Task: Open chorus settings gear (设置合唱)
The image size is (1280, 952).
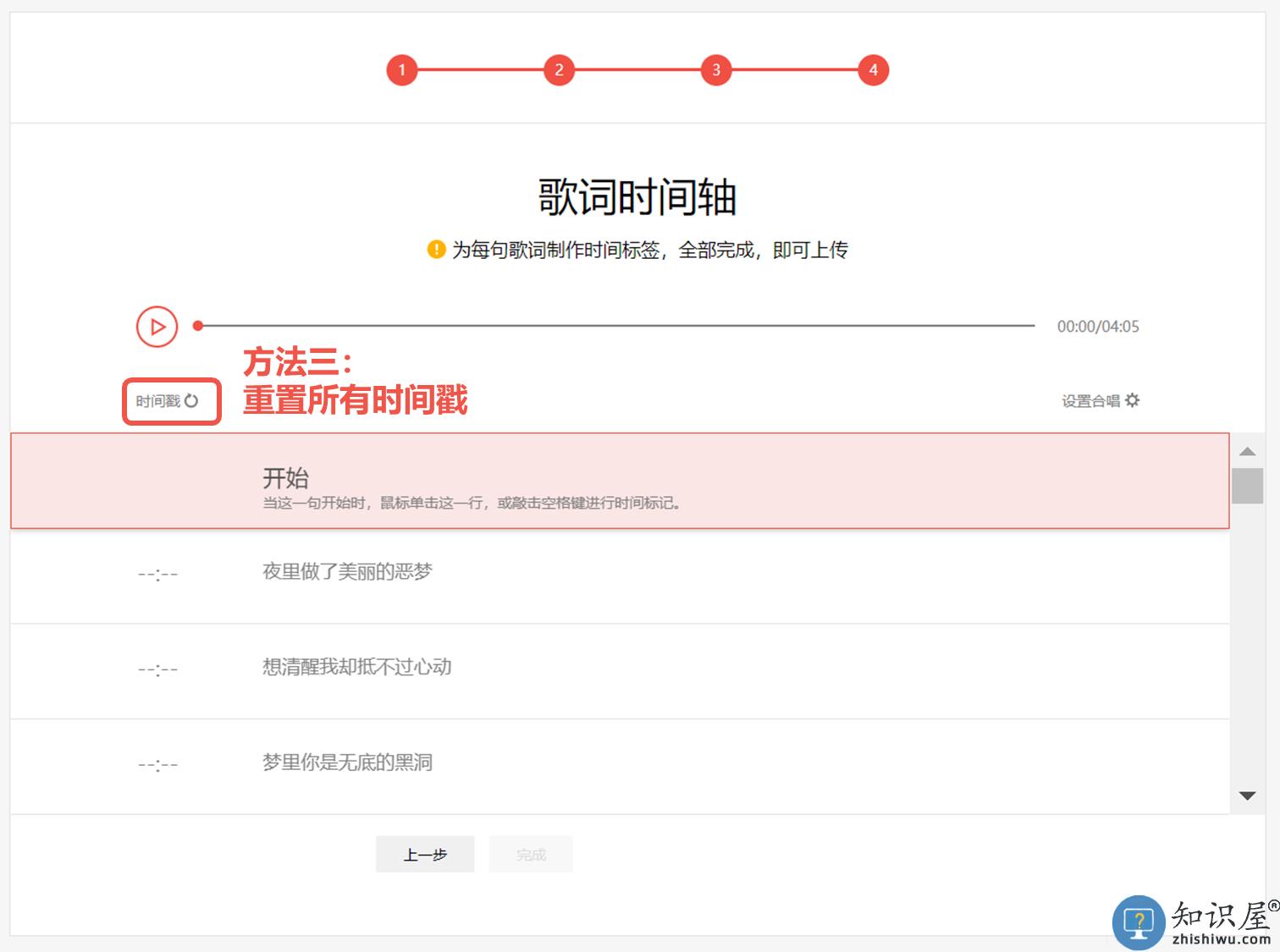Action: click(x=1132, y=400)
